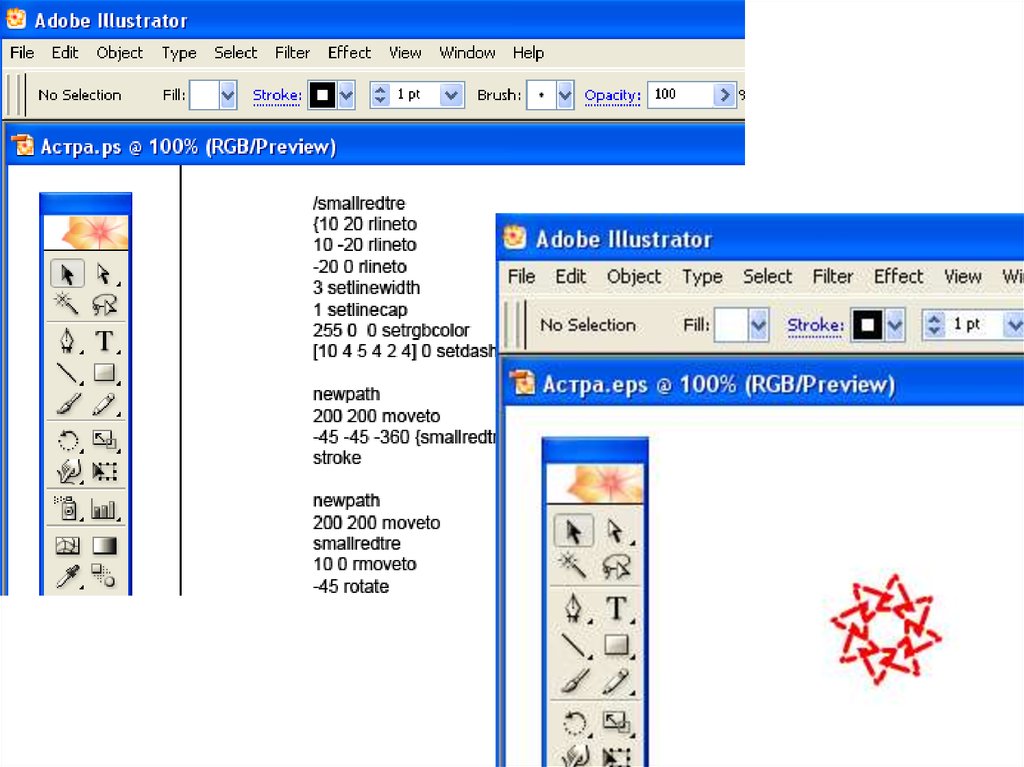Click the Opacity value field showing 100
This screenshot has width=1024, height=767.
coord(680,95)
